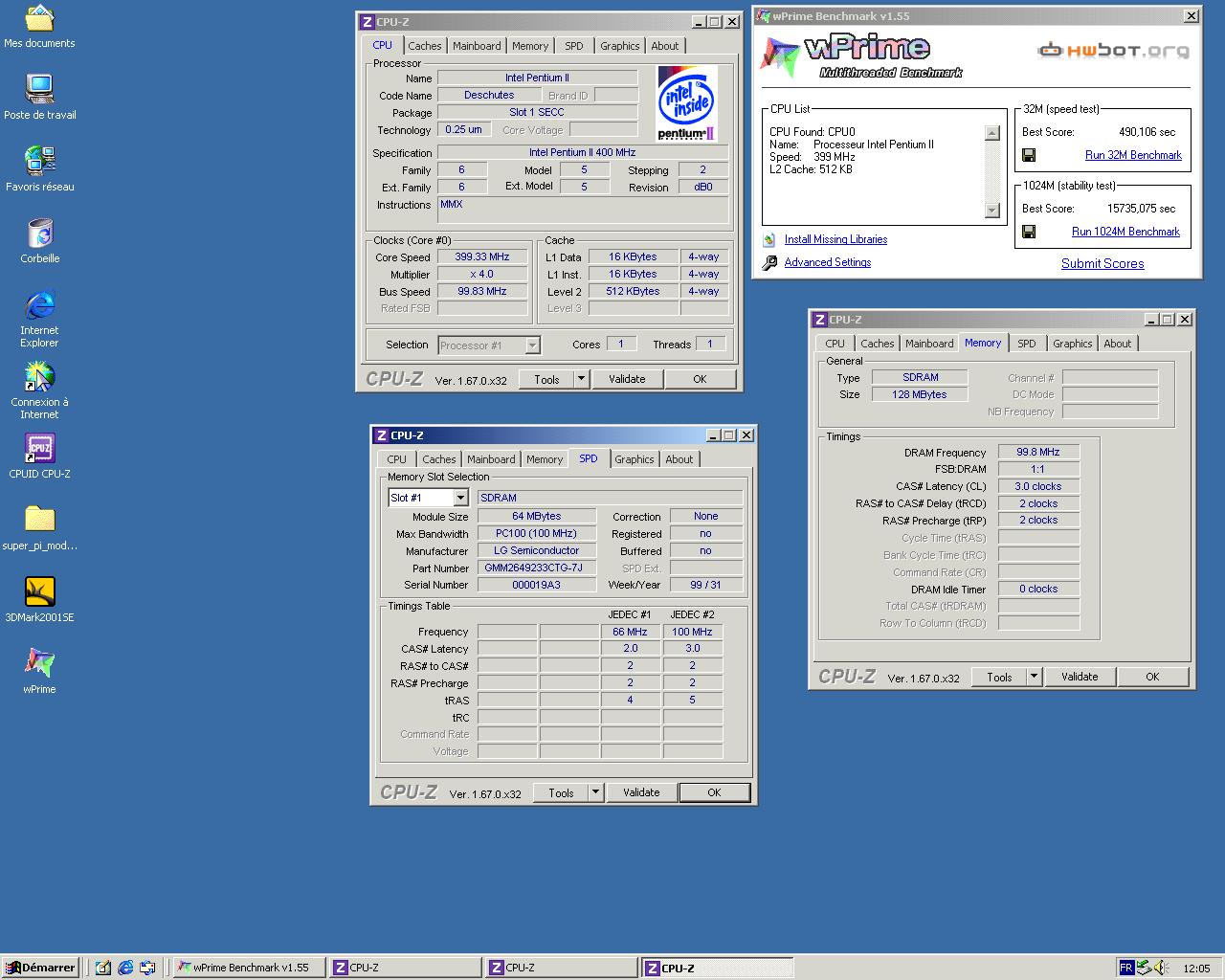
Task: Click floppy save icon for 1024M score
Action: click(1029, 232)
